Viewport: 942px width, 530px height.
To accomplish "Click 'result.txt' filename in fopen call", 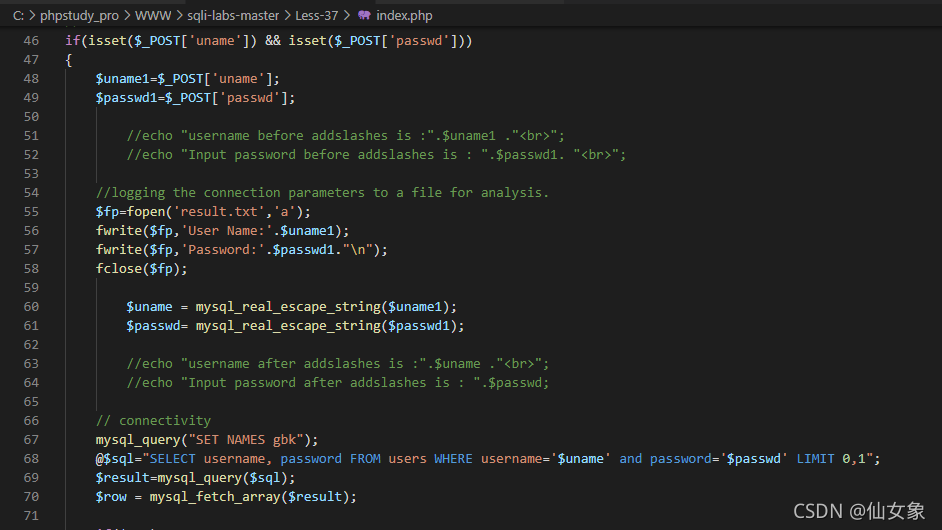I will (219, 212).
